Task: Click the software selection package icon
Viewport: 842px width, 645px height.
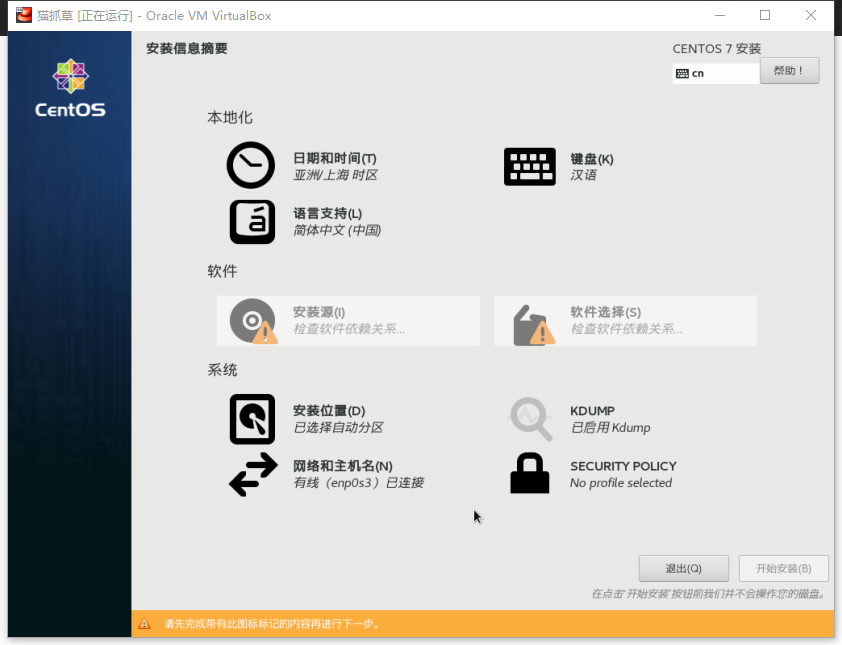Action: [x=533, y=325]
